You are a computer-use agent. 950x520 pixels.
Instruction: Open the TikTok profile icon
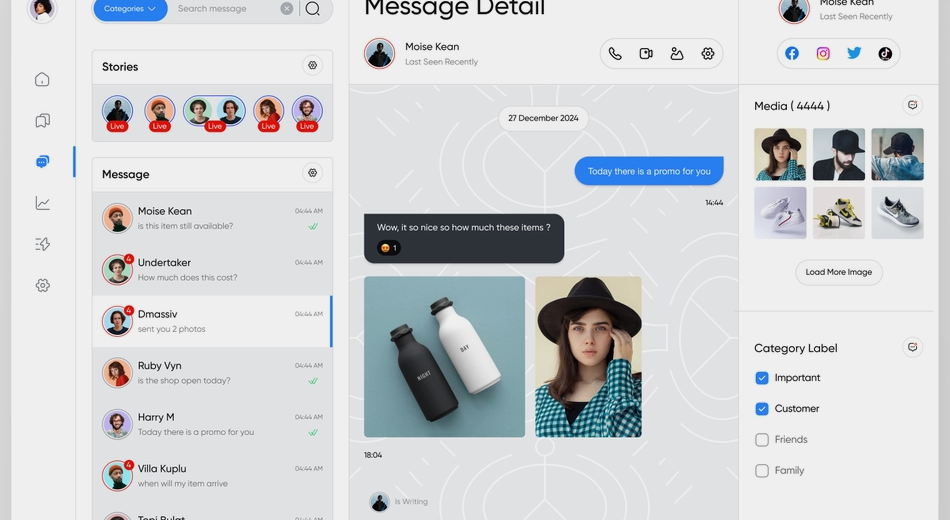[x=885, y=54]
